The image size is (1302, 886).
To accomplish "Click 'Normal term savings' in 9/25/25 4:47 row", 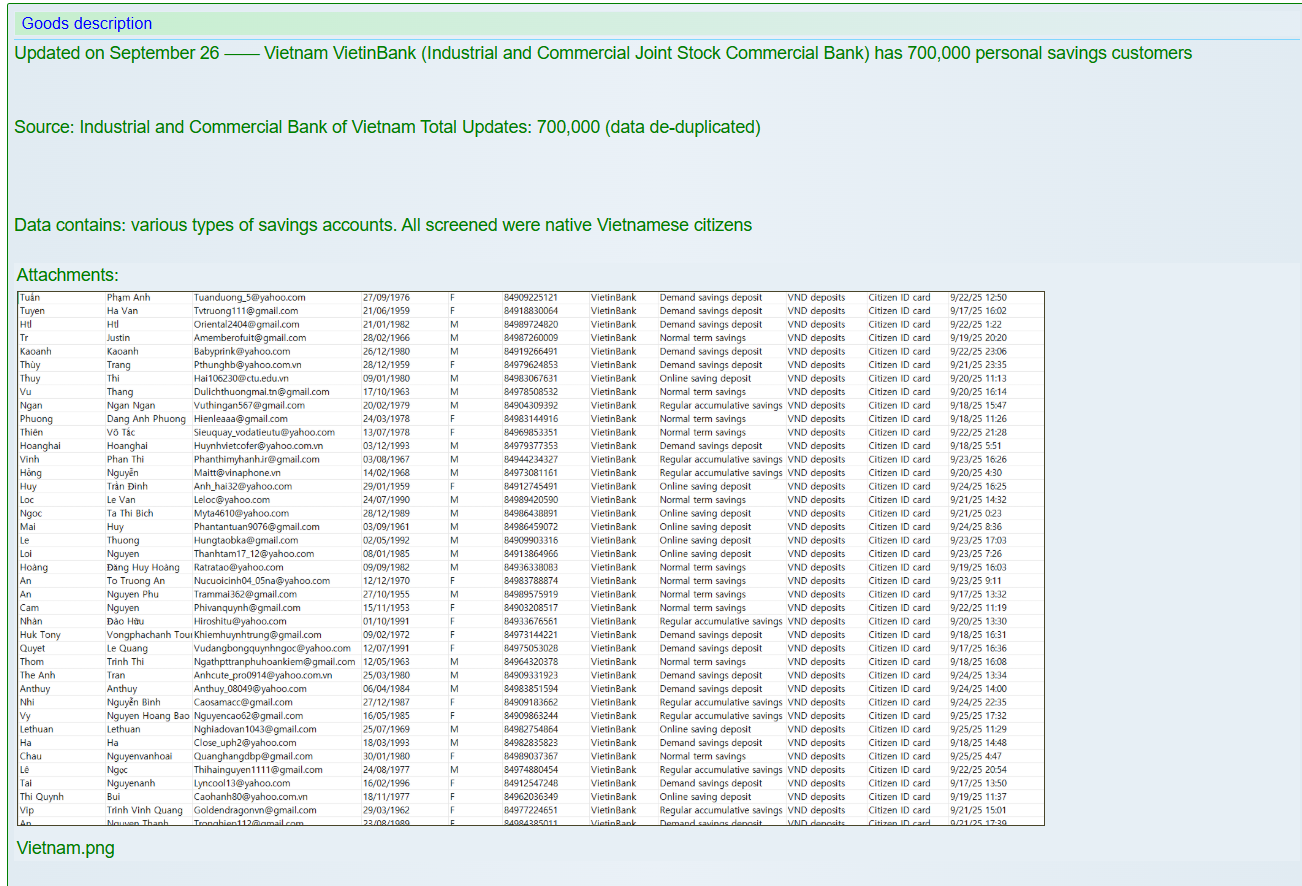I will pyautogui.click(x=702, y=756).
